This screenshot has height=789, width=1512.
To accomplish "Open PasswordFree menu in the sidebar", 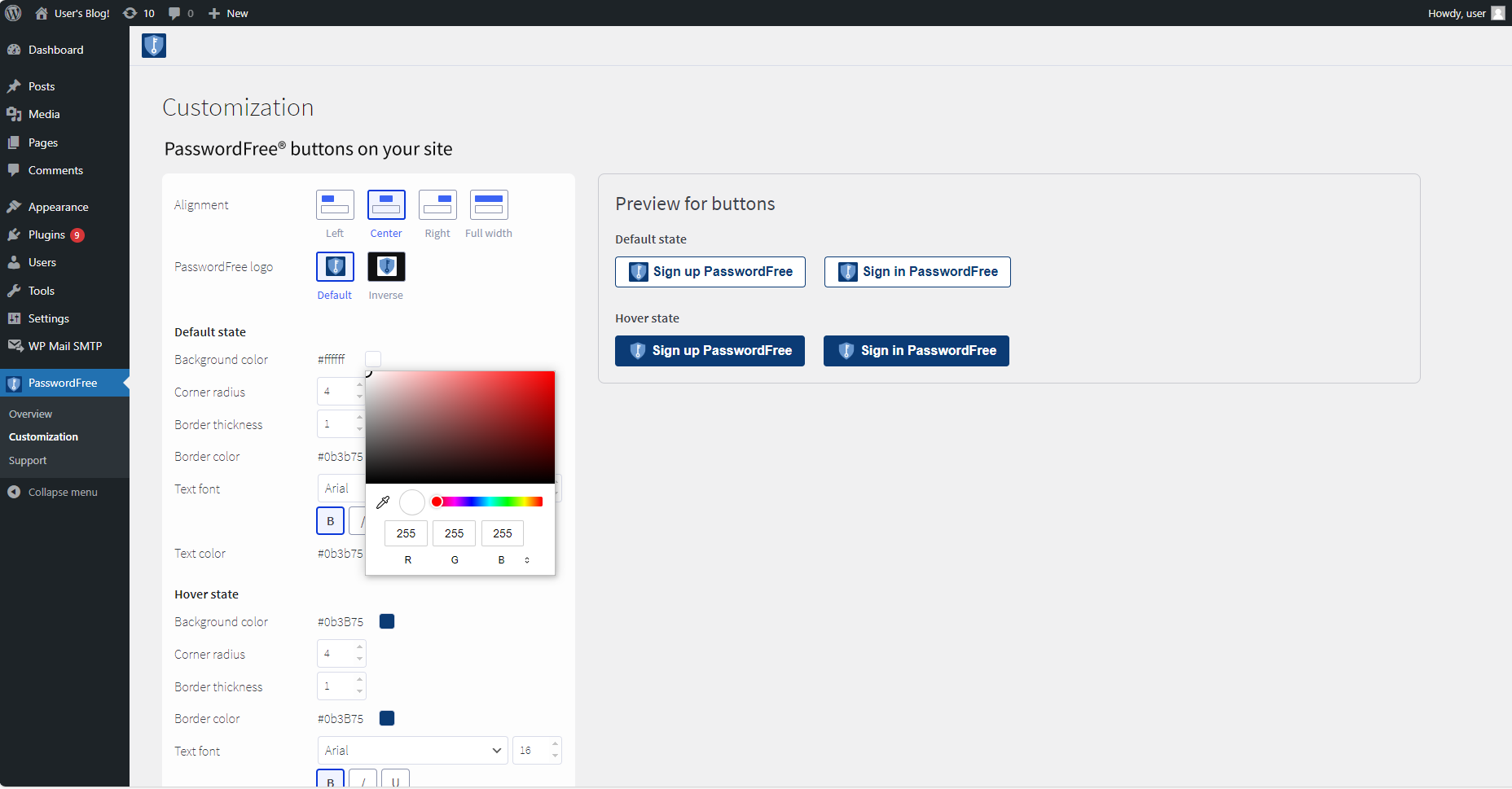I will tap(64, 383).
